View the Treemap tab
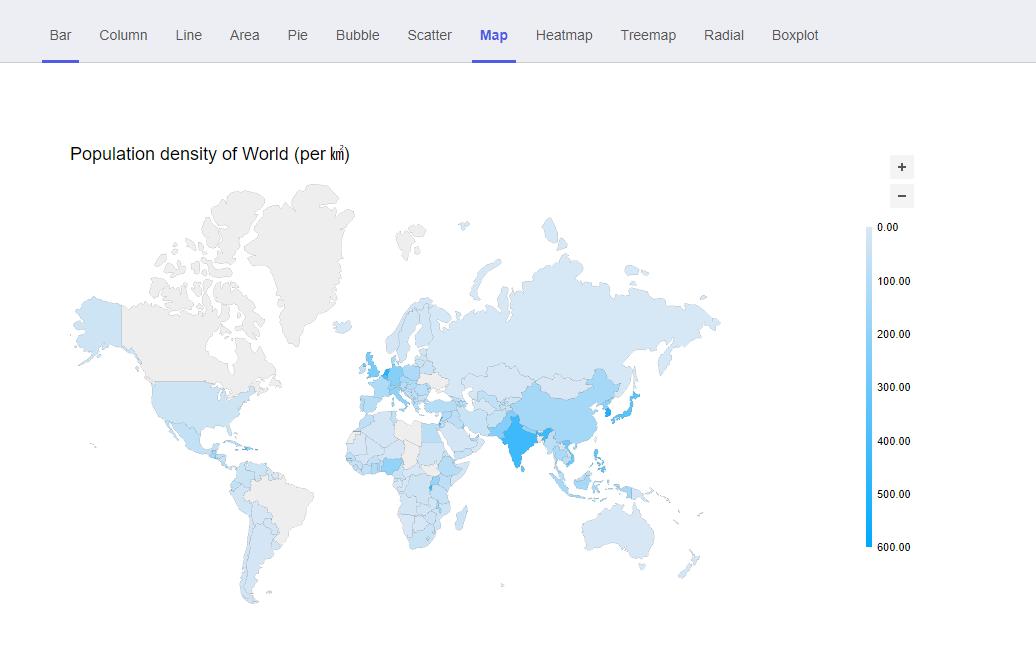The width and height of the screenshot is (1036, 653). point(648,35)
